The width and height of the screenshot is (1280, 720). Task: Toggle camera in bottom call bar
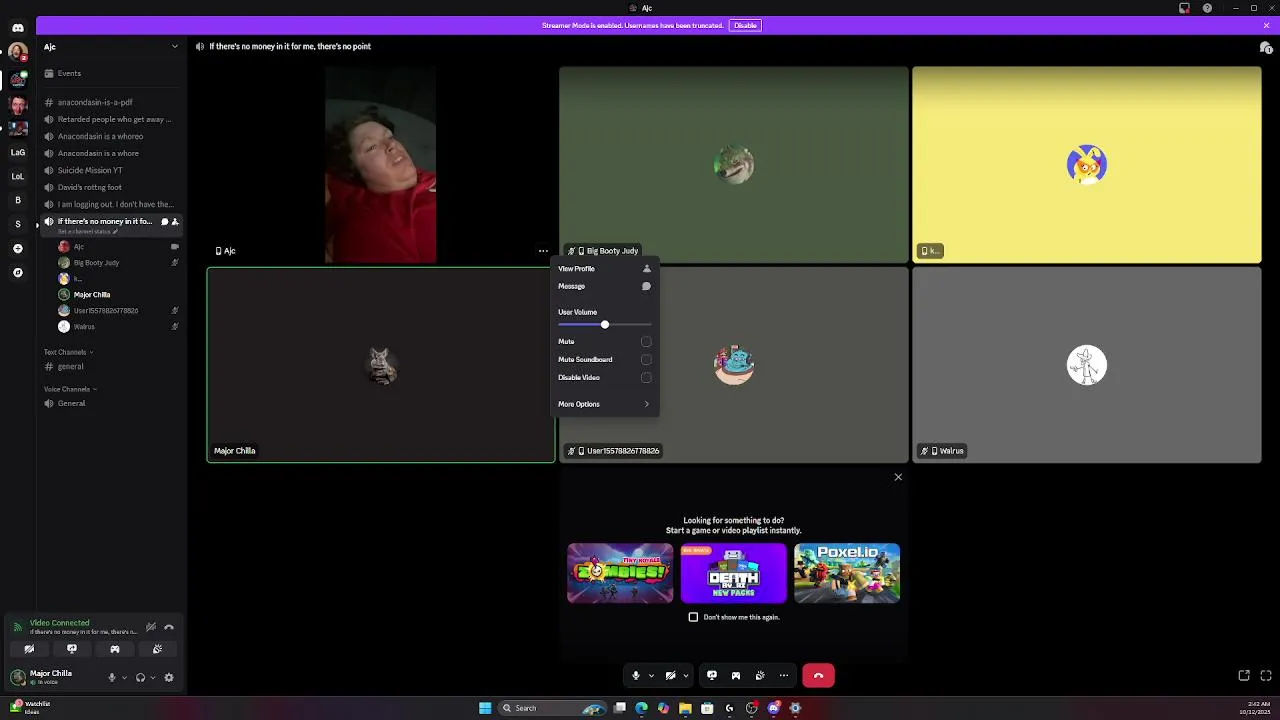coord(670,676)
